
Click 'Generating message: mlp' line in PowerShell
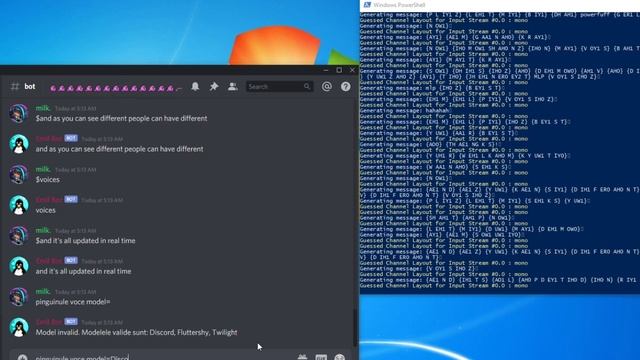[432, 88]
